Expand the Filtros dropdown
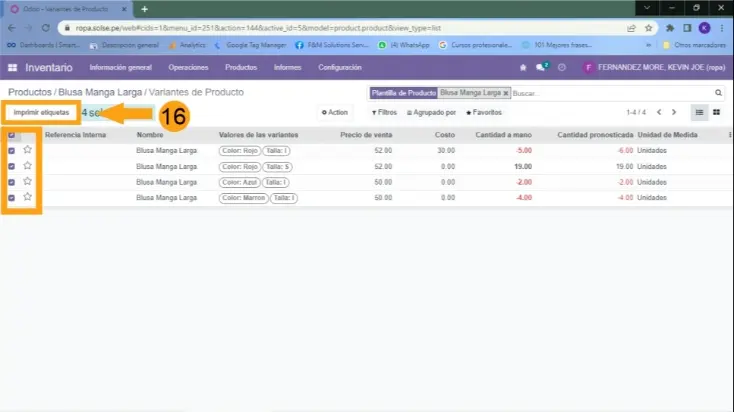The image size is (734, 412). click(384, 112)
